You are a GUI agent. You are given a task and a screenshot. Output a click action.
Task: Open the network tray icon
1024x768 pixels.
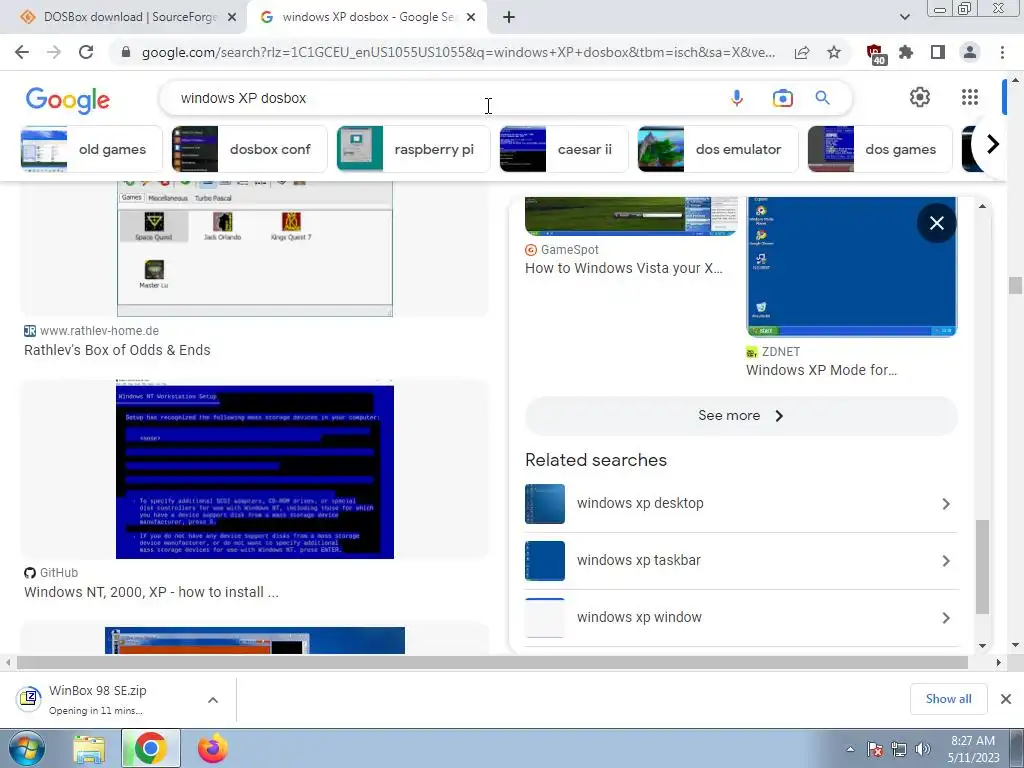(899, 749)
